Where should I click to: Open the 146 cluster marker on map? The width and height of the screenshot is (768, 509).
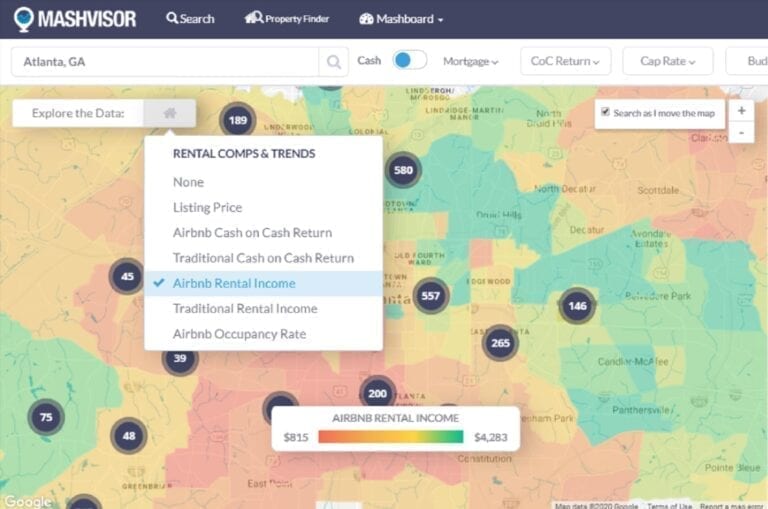pyautogui.click(x=577, y=307)
